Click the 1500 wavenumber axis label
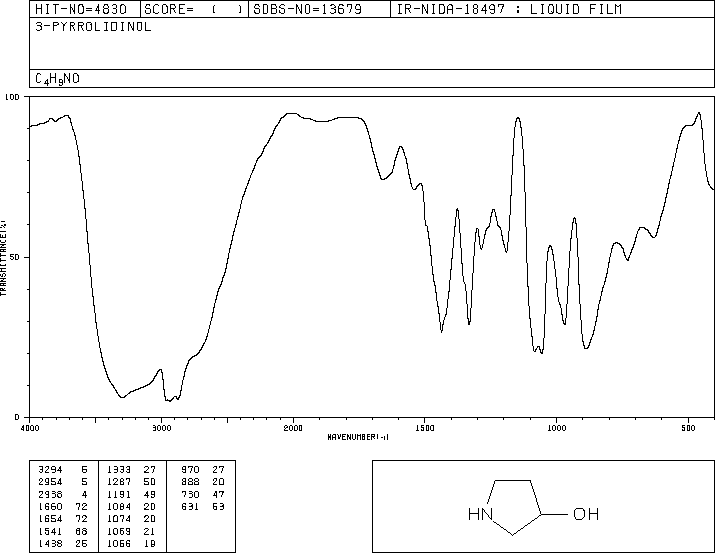Image resolution: width=715 pixels, height=553 pixels. click(425, 428)
